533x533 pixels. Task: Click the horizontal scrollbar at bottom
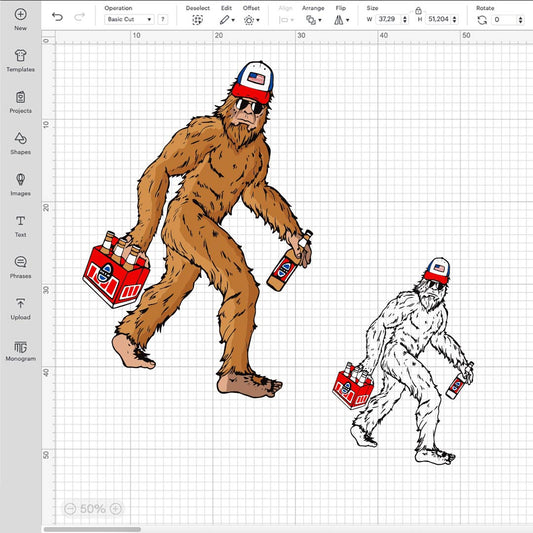coord(92,529)
